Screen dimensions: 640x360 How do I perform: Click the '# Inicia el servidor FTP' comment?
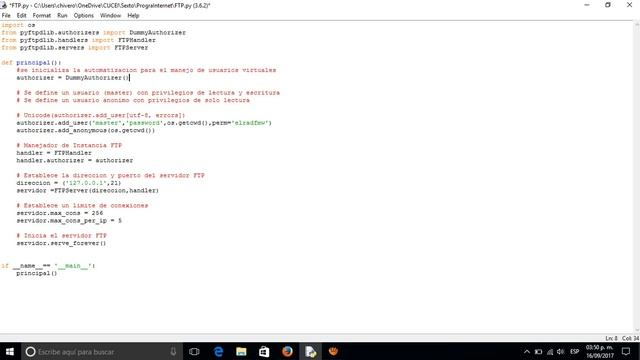(x=61, y=236)
